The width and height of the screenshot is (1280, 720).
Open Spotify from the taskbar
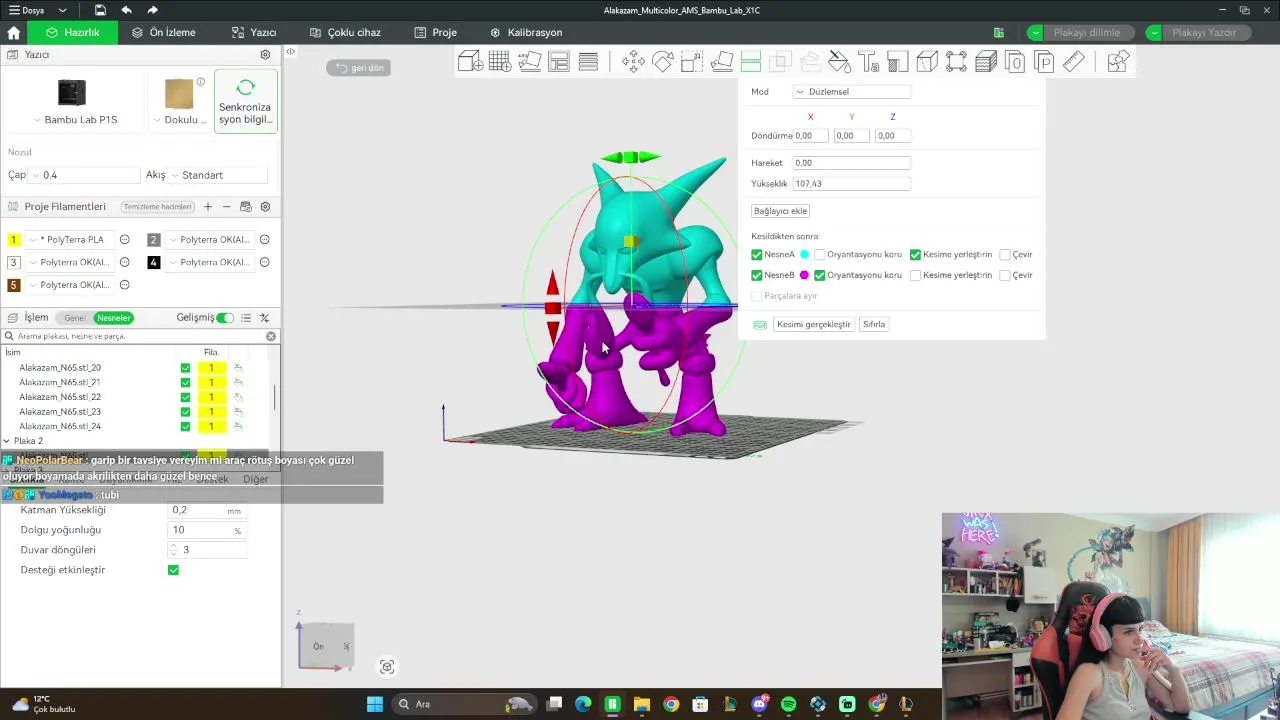tap(788, 704)
